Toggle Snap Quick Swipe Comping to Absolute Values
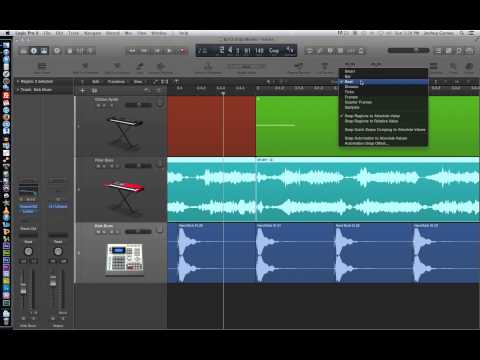This screenshot has width=480, height=360. tap(383, 130)
